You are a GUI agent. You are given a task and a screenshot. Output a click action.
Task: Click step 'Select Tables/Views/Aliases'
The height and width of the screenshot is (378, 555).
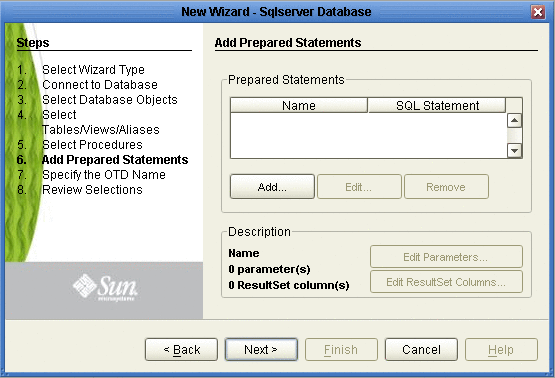(101, 122)
